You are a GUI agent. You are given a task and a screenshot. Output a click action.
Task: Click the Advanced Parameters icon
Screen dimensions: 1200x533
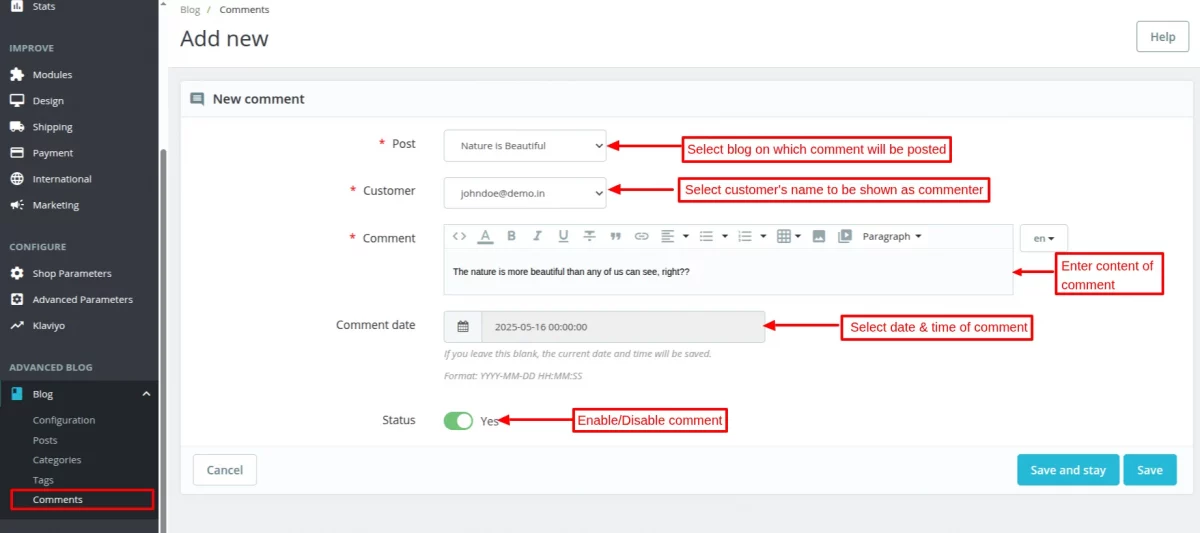17,299
